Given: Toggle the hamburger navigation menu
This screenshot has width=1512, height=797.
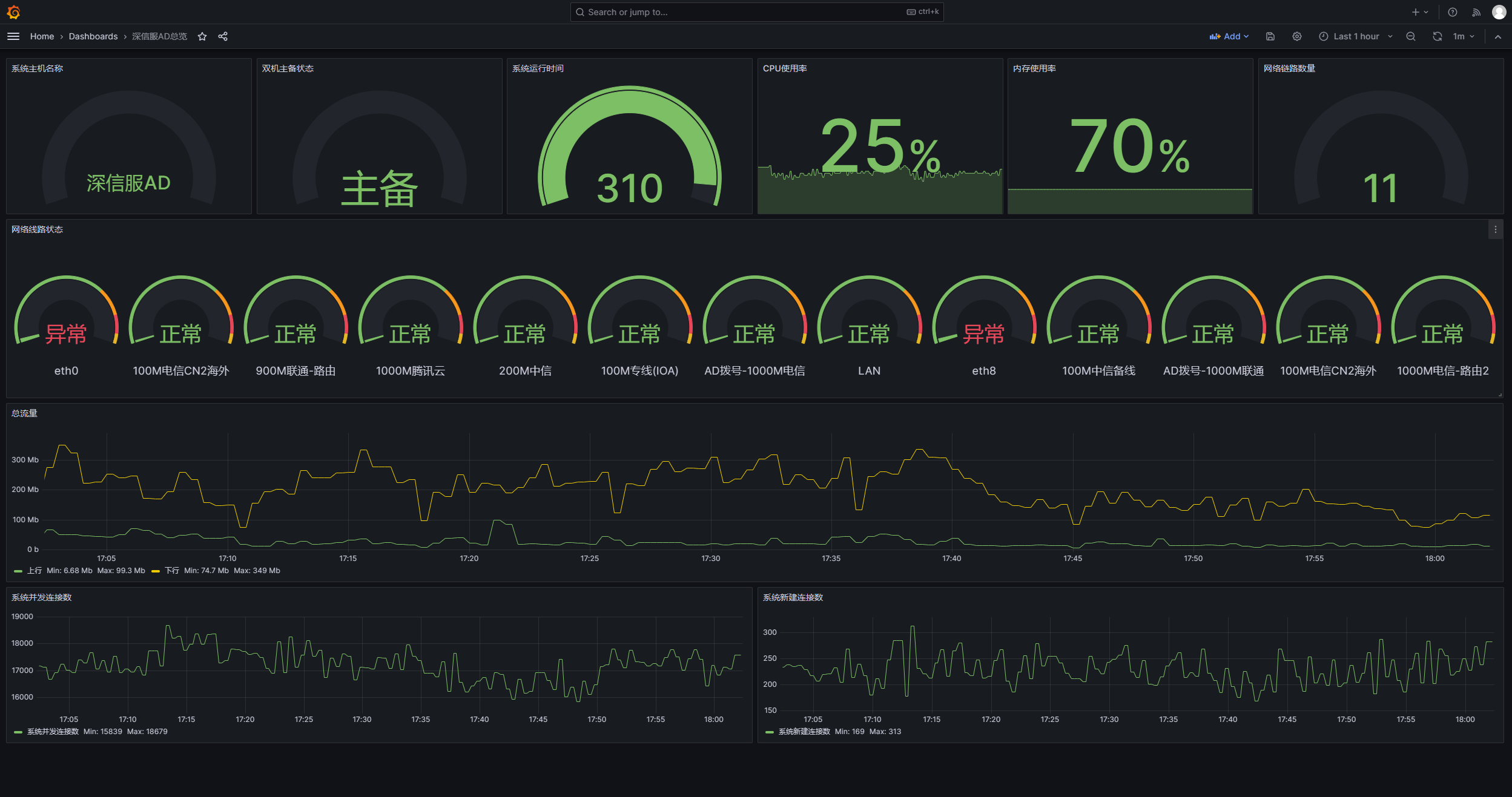Looking at the screenshot, I should [x=13, y=36].
